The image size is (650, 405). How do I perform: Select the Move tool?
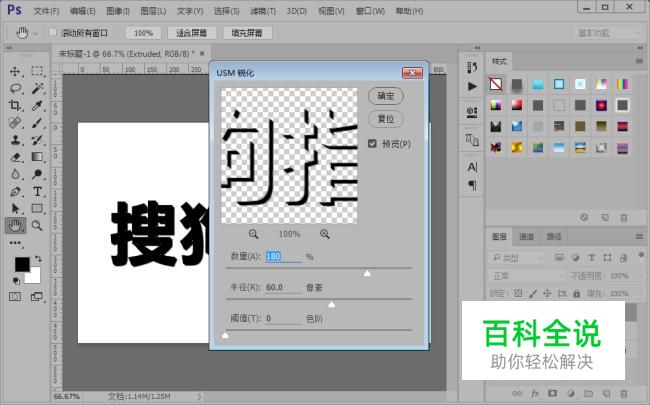coord(15,71)
